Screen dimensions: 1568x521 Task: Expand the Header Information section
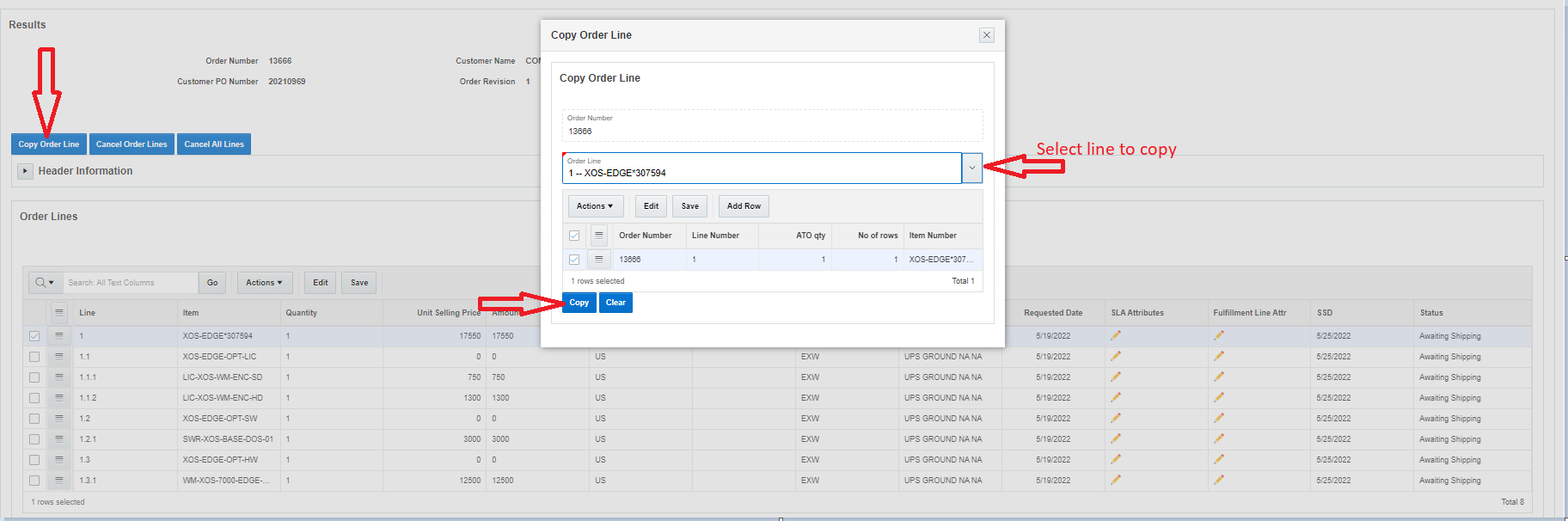pos(25,171)
